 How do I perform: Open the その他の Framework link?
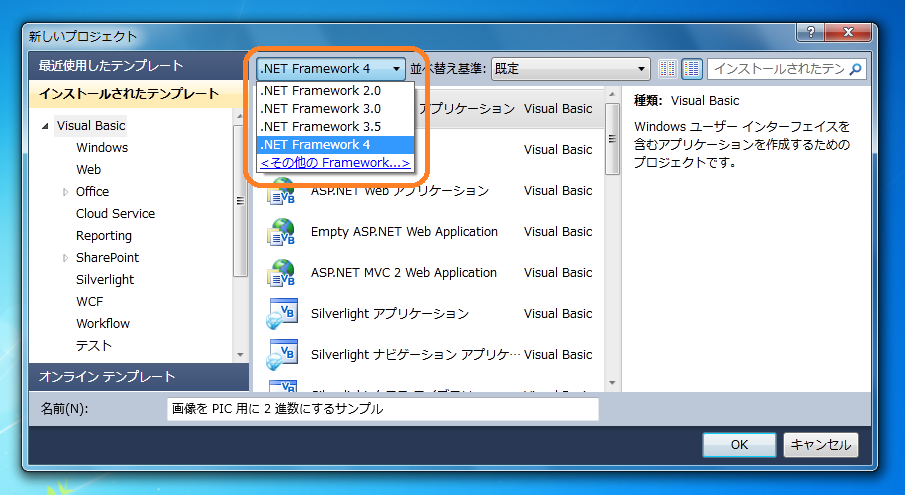(335, 163)
